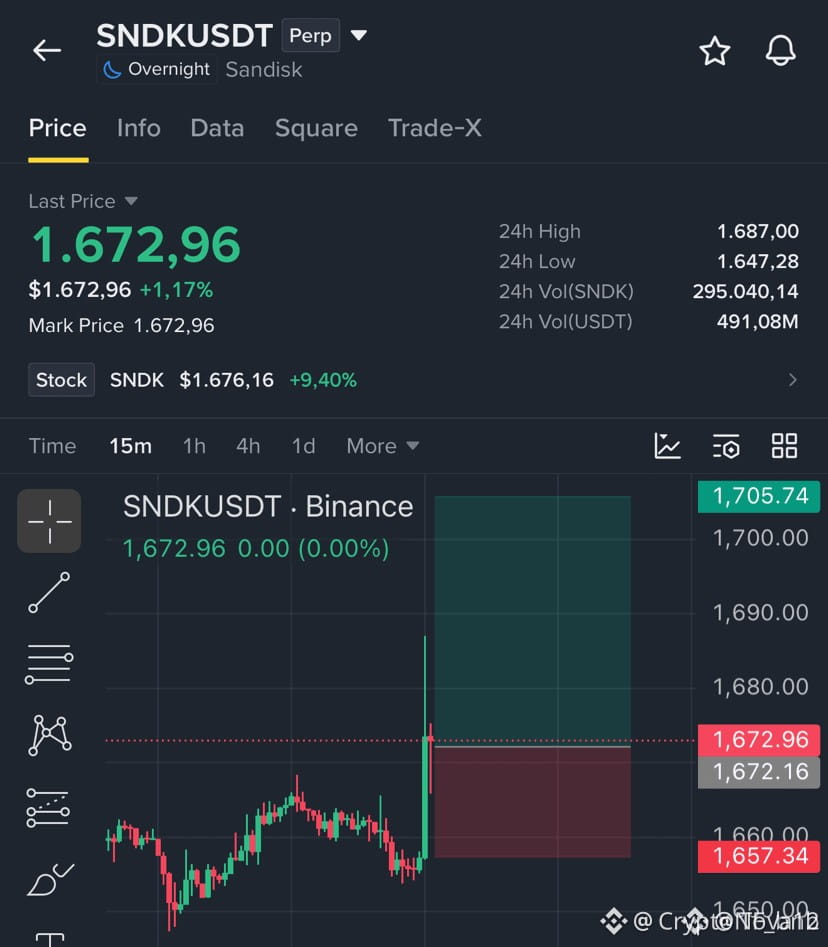Open the SNDKUSDT pair selector dropdown arrow
Screen dimensions: 828x947
(359, 35)
